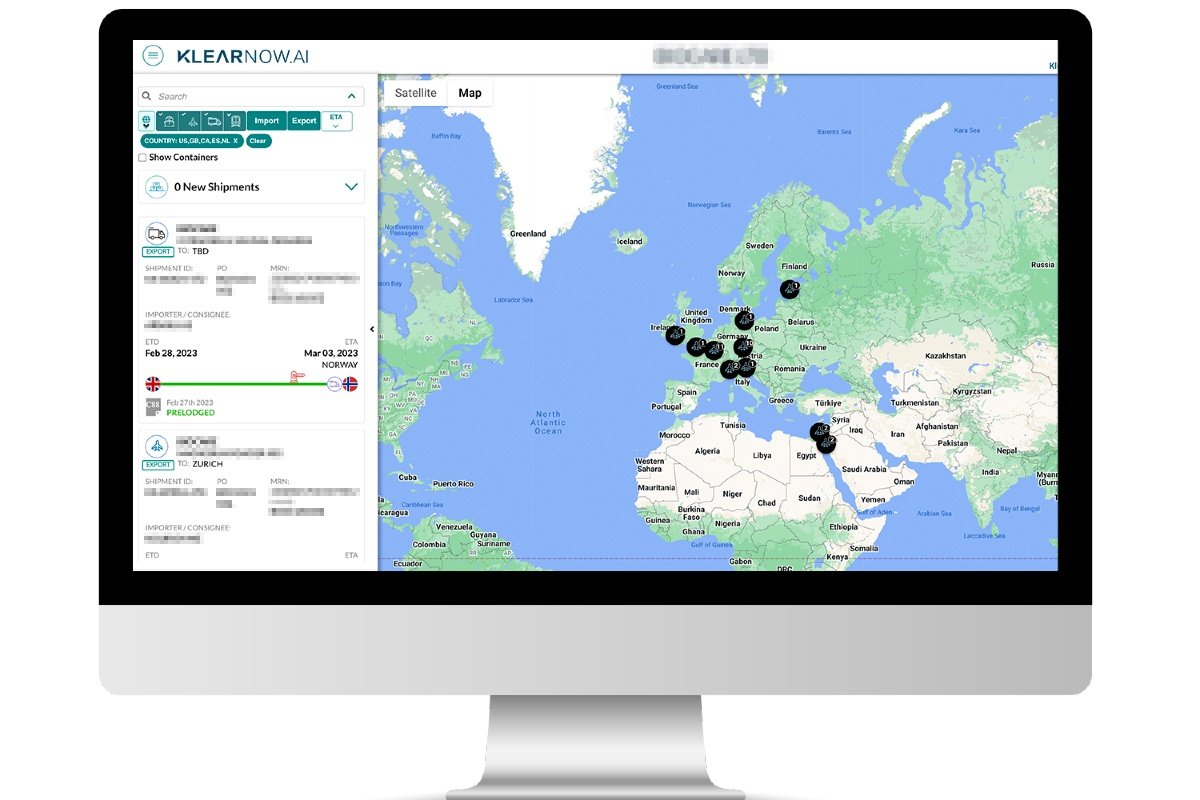Open the hamburger main menu
The width and height of the screenshot is (1200, 800).
pyautogui.click(x=153, y=56)
